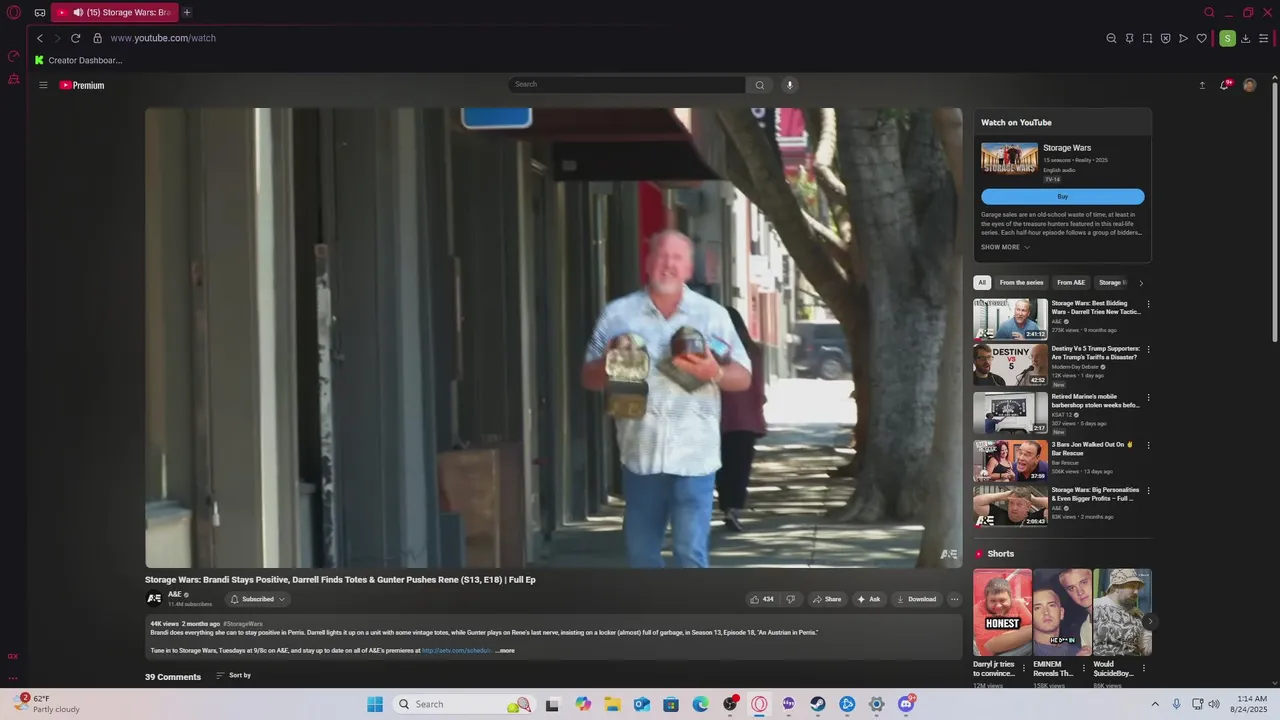Click Download button under video
Image resolution: width=1280 pixels, height=720 pixels.
click(x=916, y=599)
